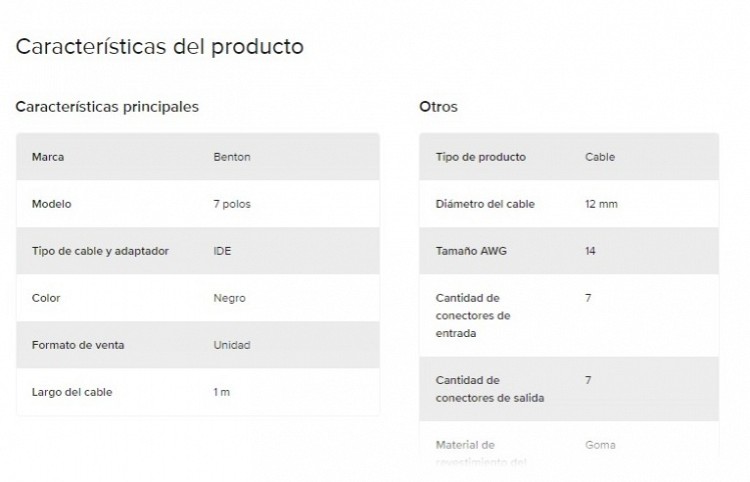The image size is (750, 482).
Task: Select the 'Unidad' value
Action: click(232, 345)
